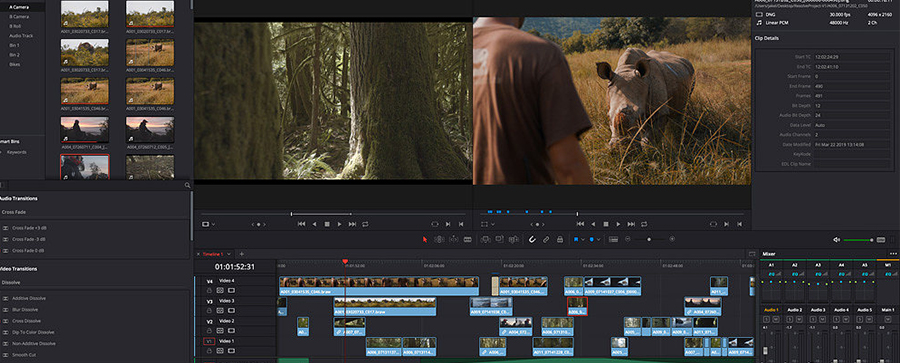The image size is (900, 363).
Task: Click the blue Flag icon
Action: coord(576,240)
